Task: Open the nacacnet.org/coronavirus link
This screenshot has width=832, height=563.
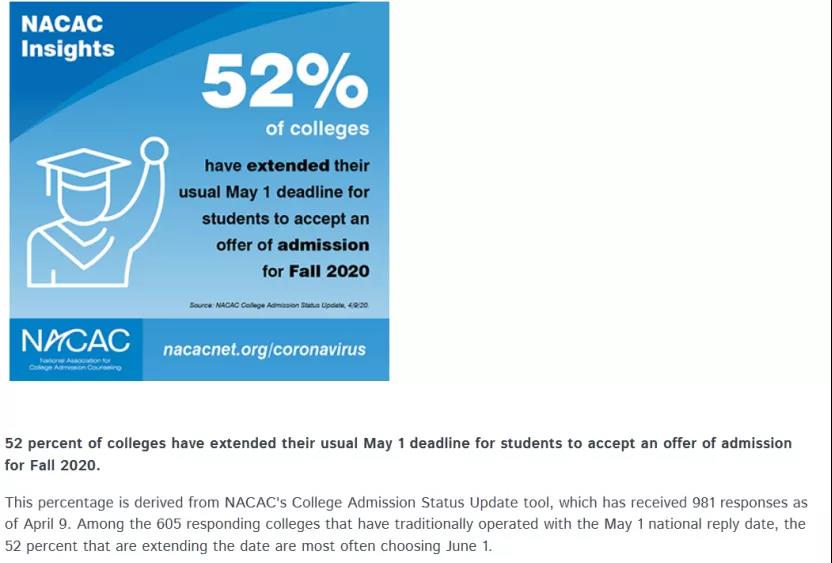Action: pos(264,349)
